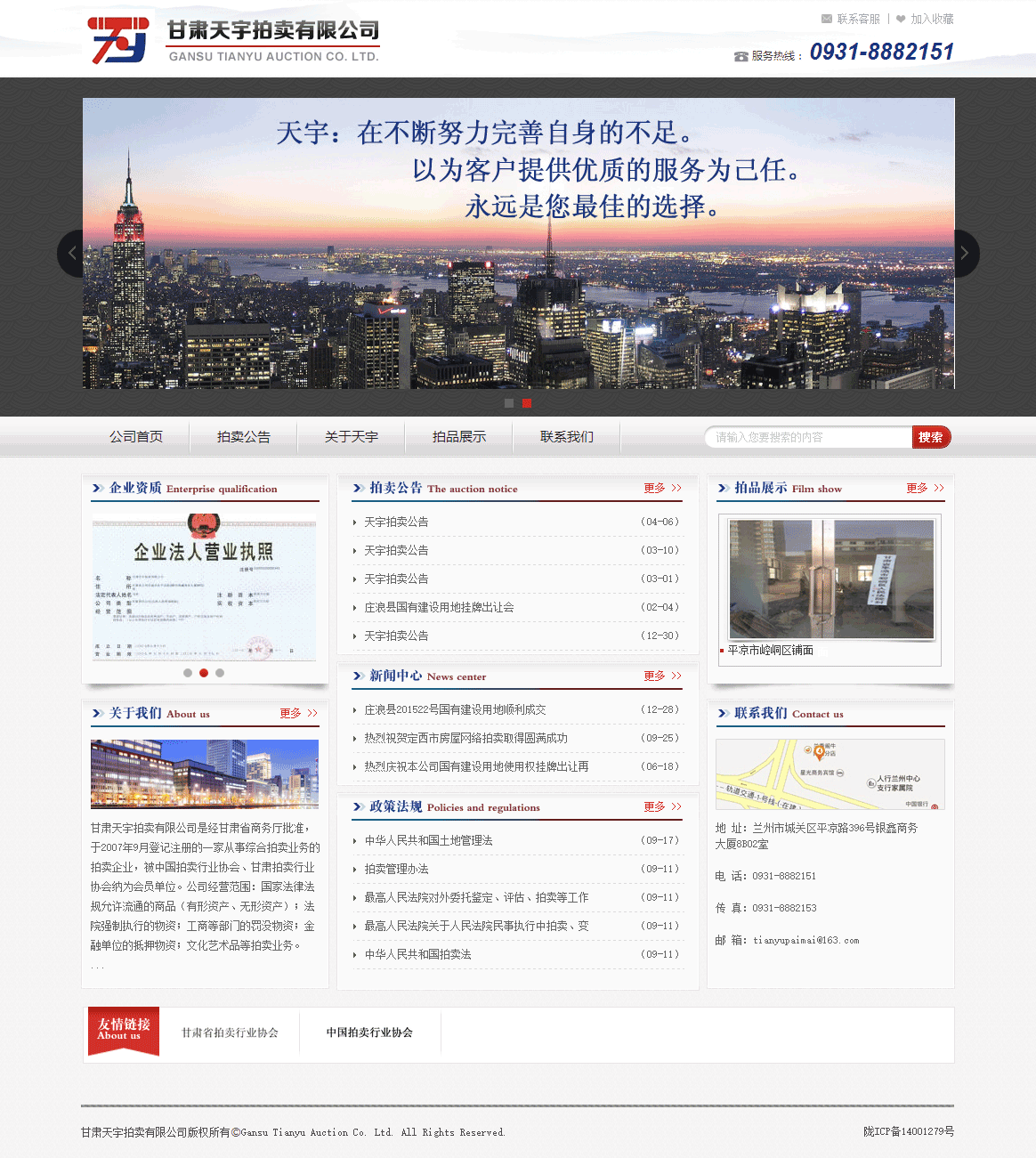Select last dot of 企业资质 carousel

pyautogui.click(x=220, y=673)
